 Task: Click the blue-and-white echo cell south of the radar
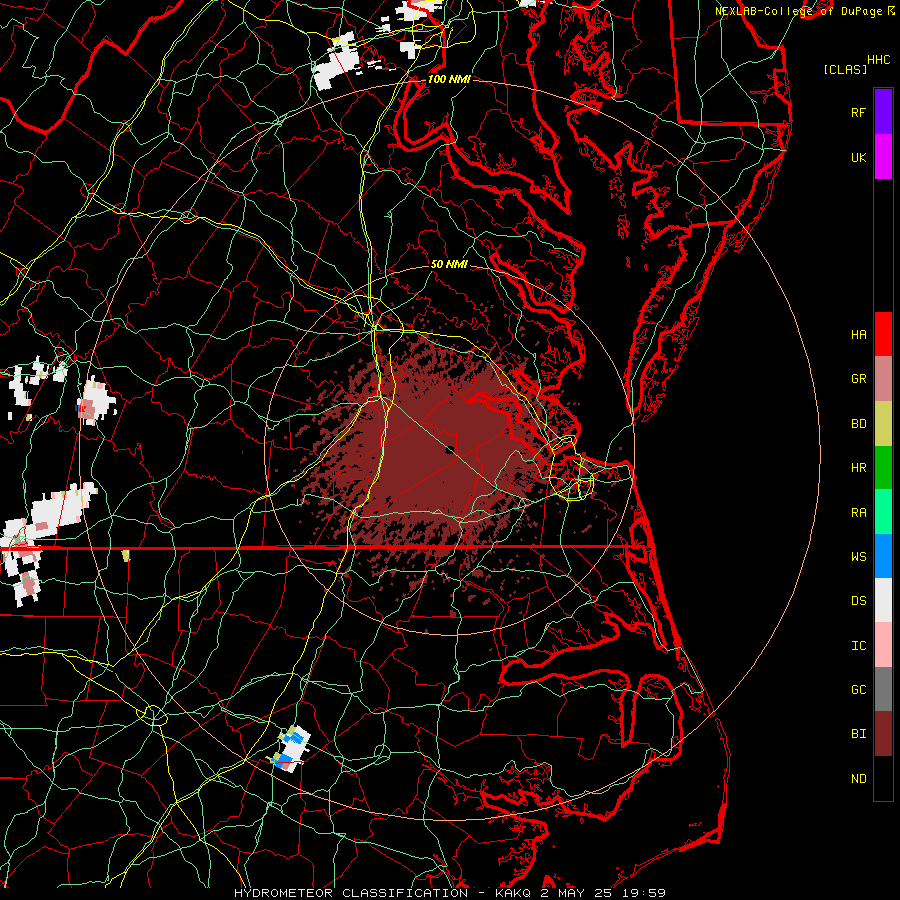(x=292, y=748)
